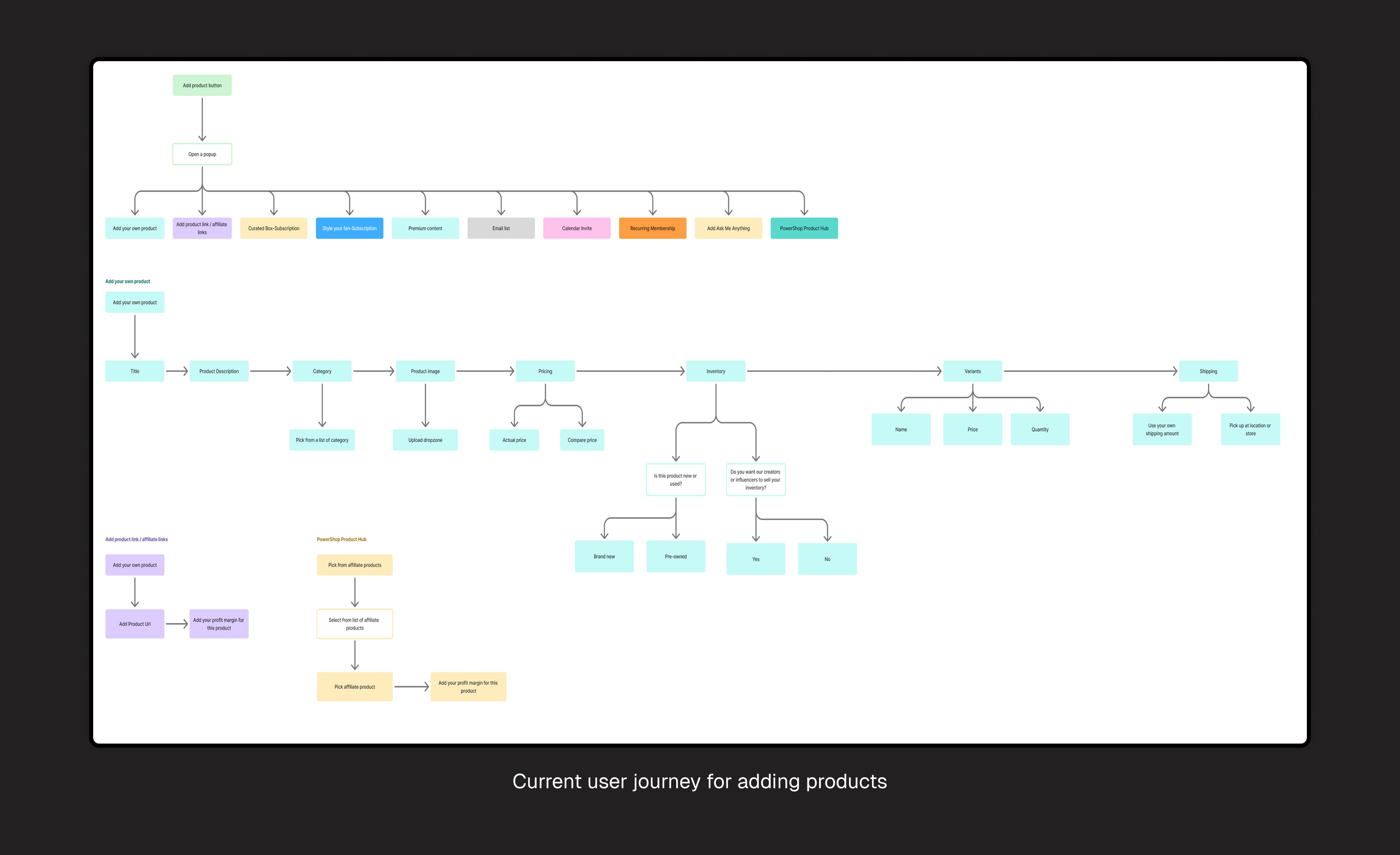1400x855 pixels.
Task: Click the Pick up at location or store node
Action: 1250,429
